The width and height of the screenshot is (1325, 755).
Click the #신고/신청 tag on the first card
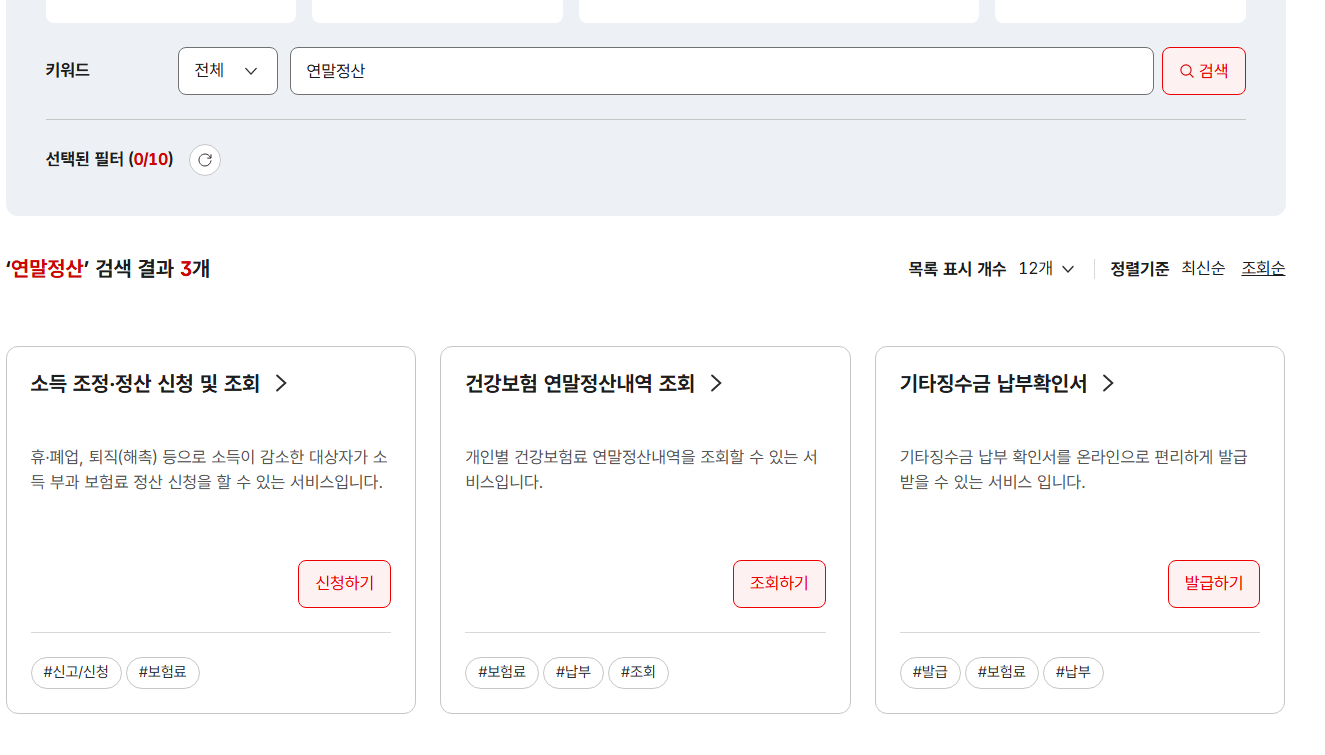tap(76, 672)
